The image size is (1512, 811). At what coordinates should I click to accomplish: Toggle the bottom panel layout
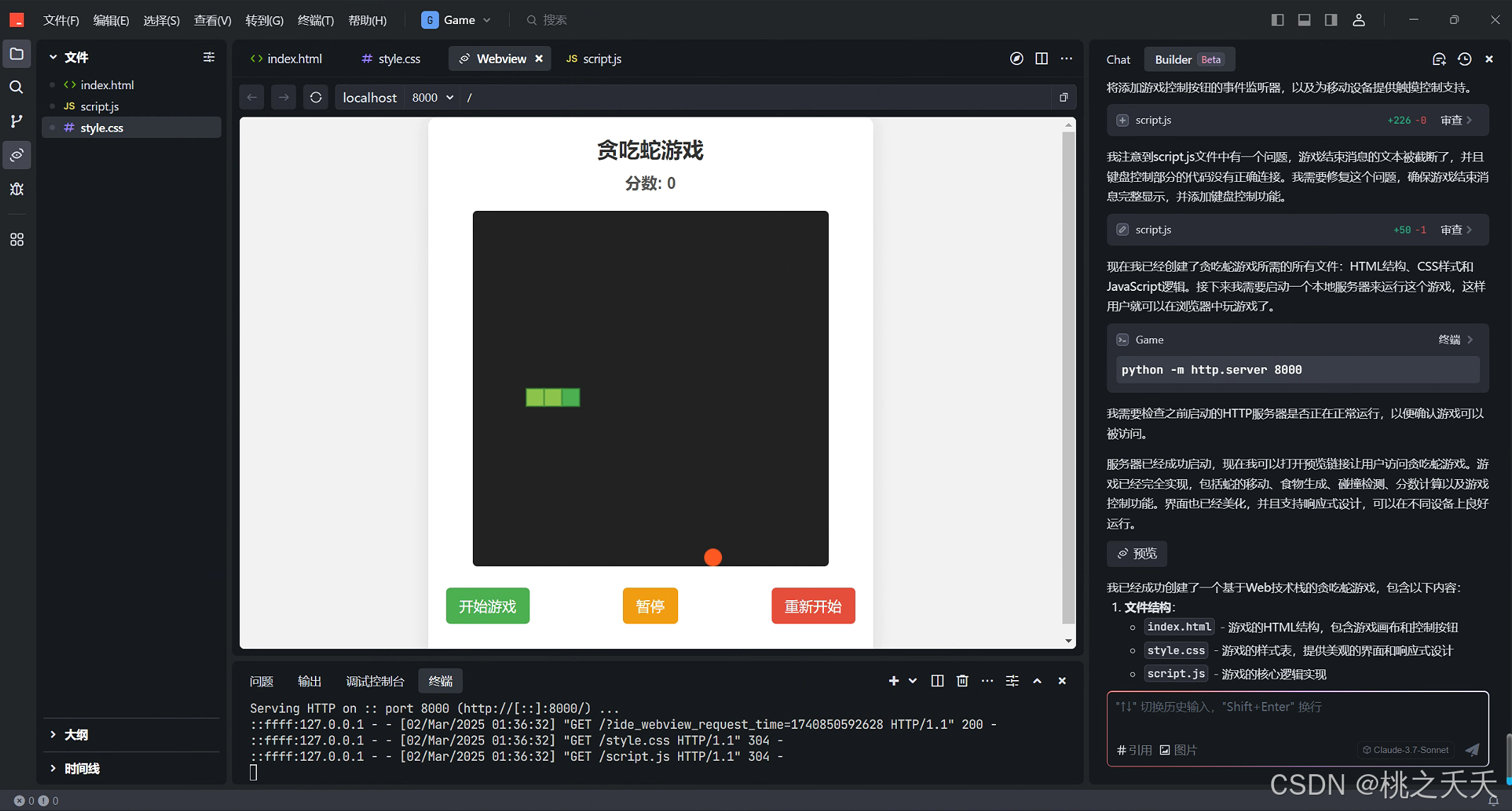pyautogui.click(x=1304, y=20)
